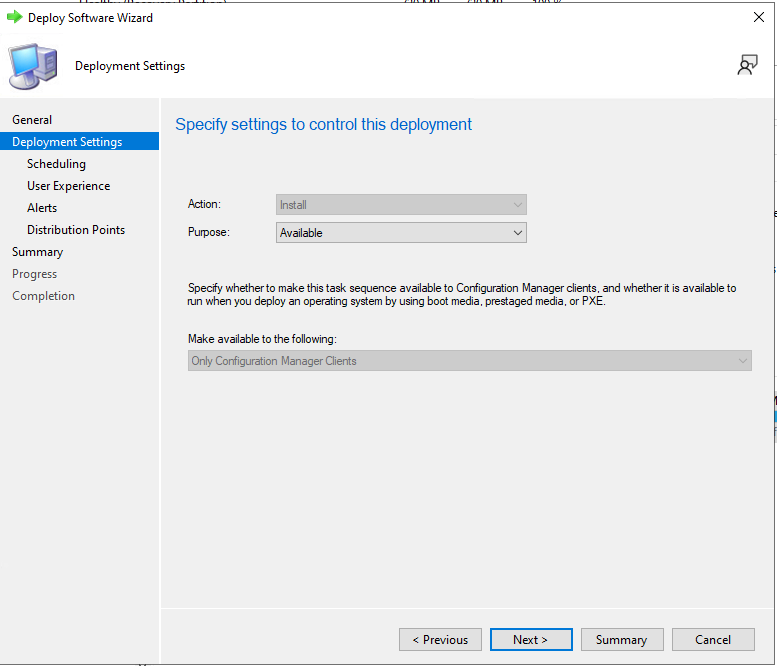This screenshot has width=777, height=666.
Task: Select the Progress step in sidebar
Action: pyautogui.click(x=34, y=274)
